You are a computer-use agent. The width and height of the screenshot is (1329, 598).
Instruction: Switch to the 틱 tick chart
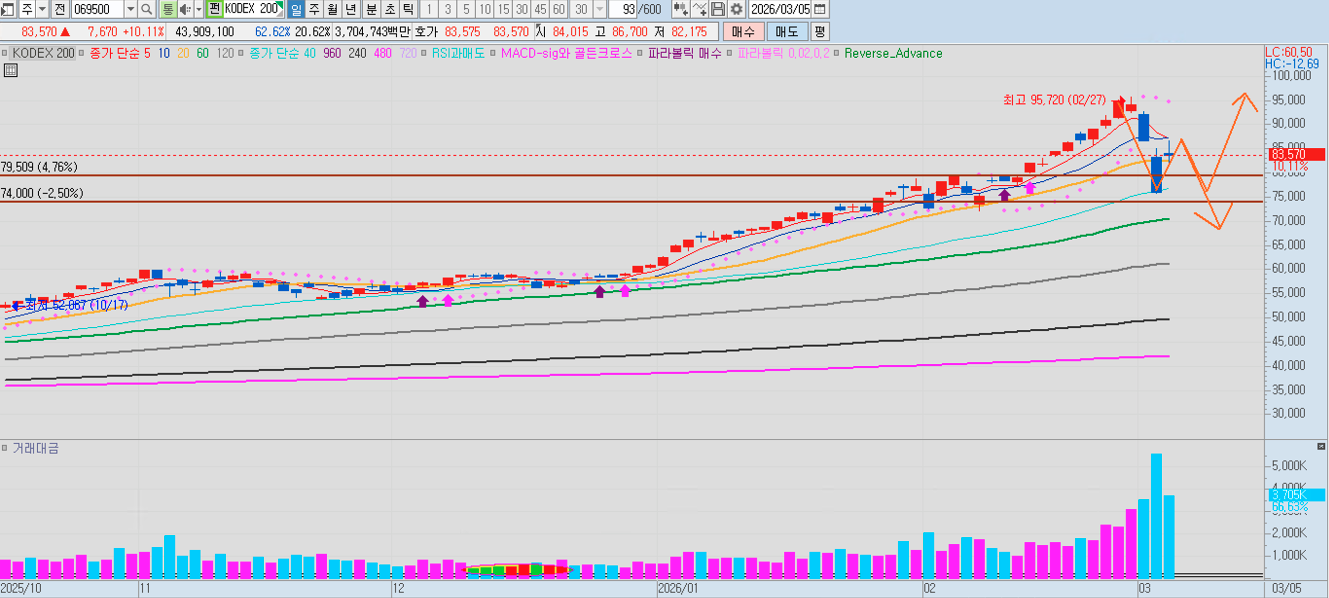pyautogui.click(x=408, y=9)
